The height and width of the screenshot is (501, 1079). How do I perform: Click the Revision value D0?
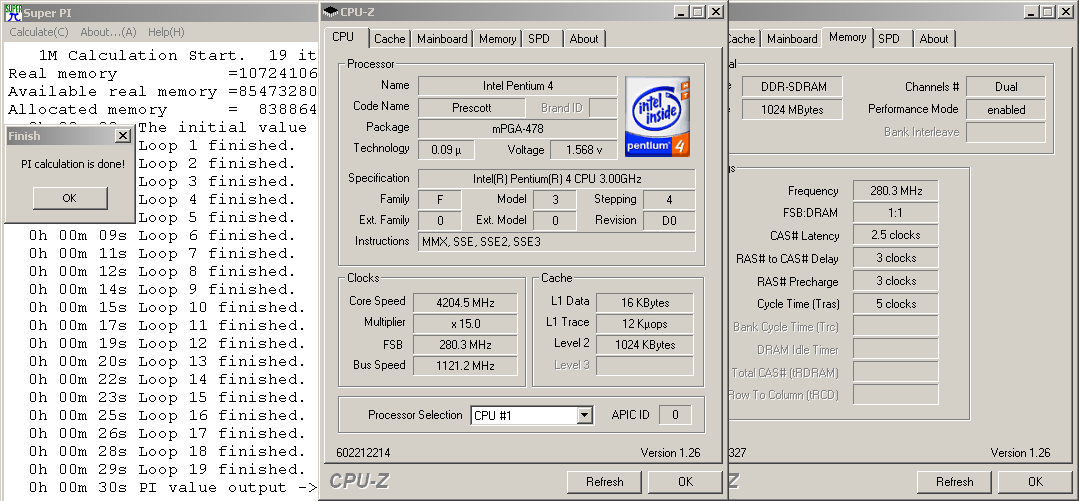(669, 221)
